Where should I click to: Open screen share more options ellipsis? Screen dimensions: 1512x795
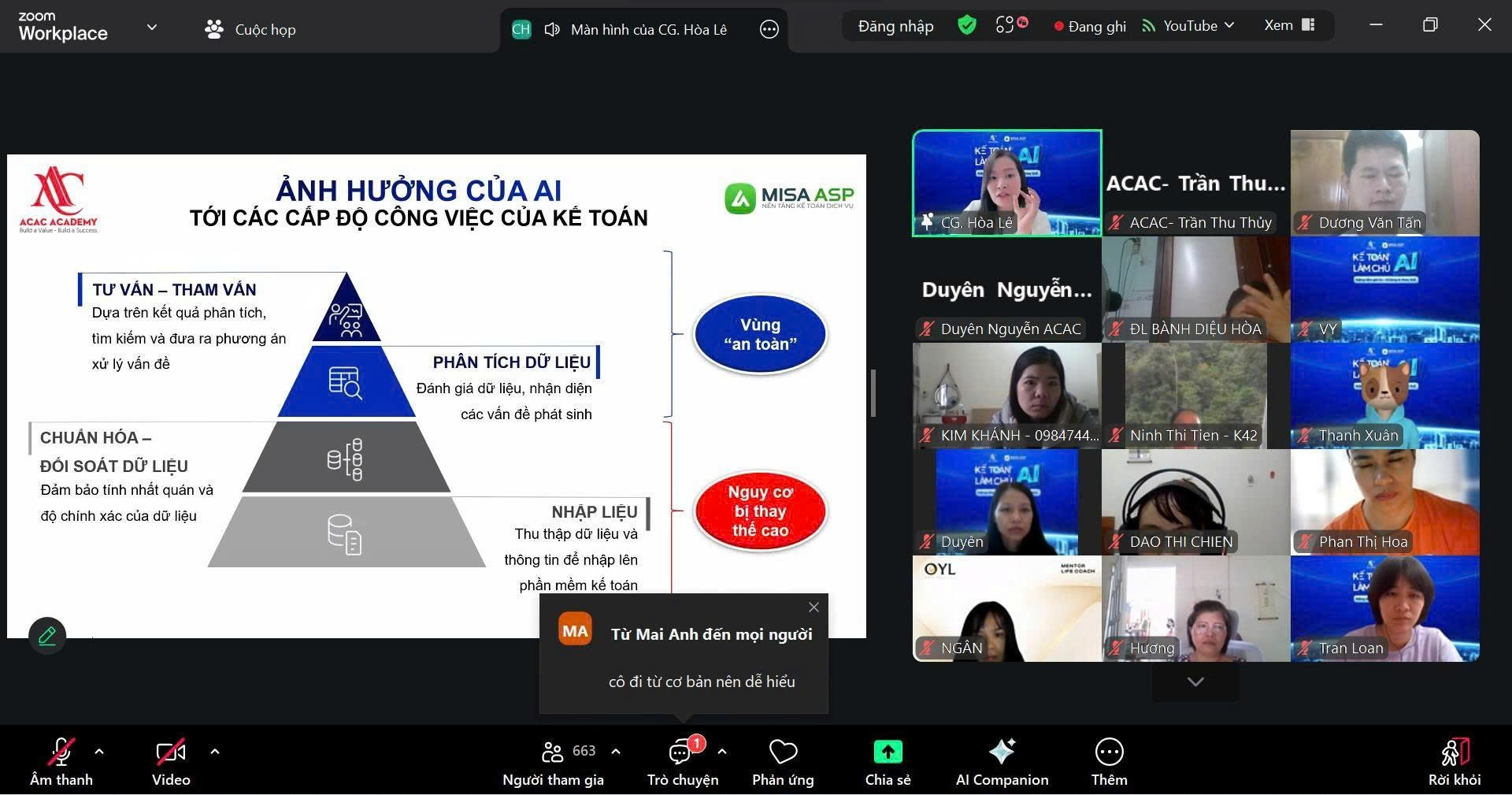769,30
